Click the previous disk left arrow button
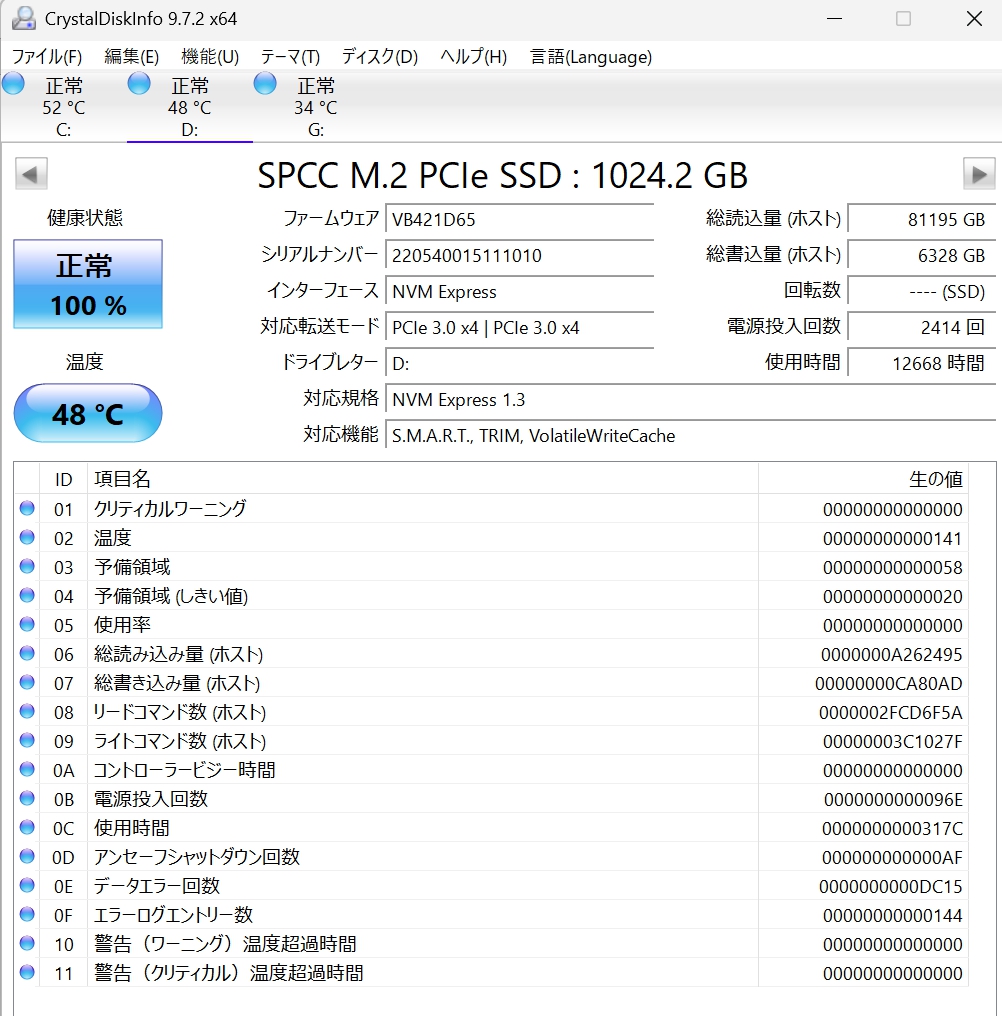The width and height of the screenshot is (1002, 1016). point(31,174)
